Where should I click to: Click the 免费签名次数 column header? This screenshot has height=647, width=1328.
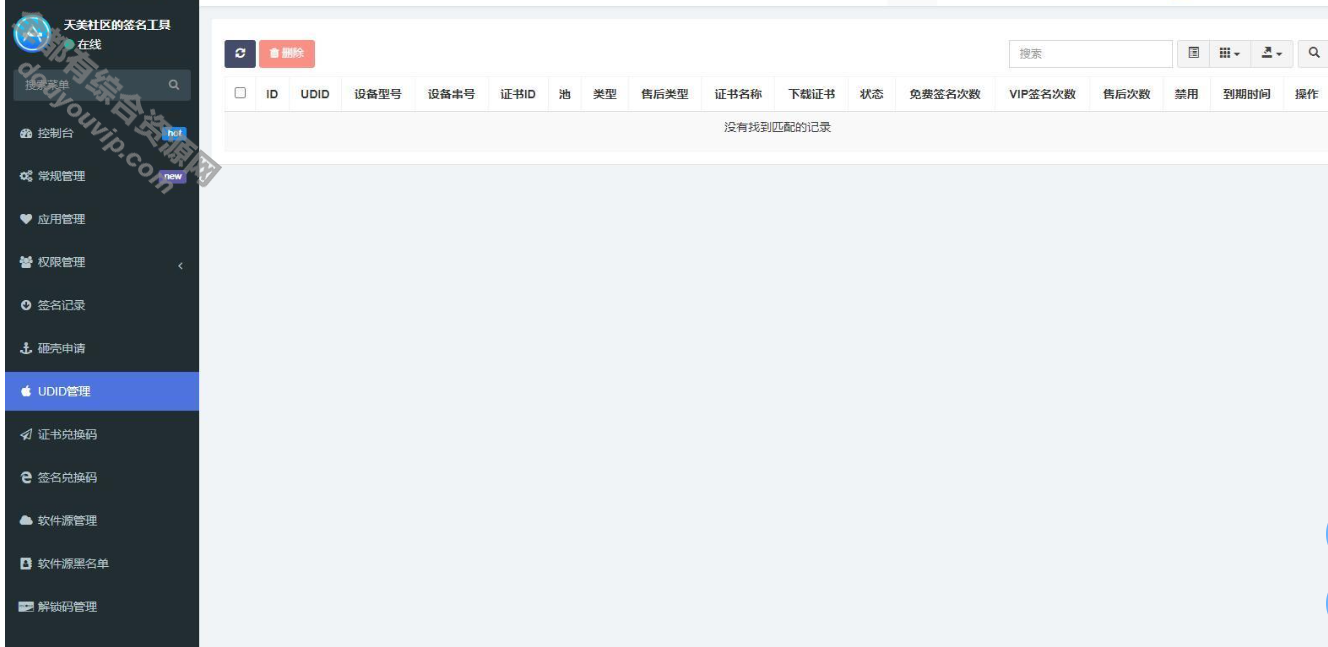point(945,94)
